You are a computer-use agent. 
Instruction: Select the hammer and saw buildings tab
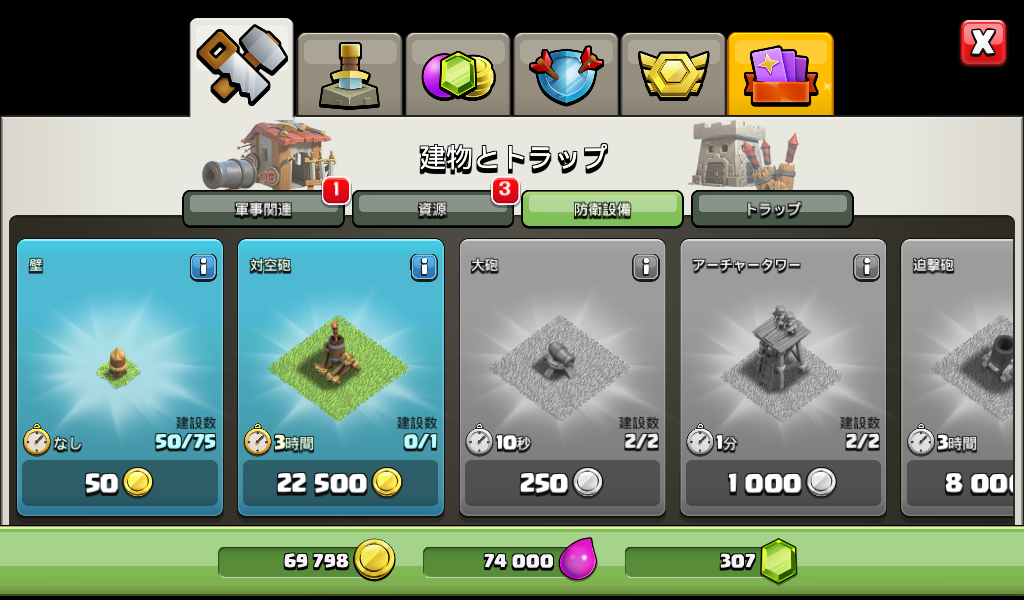(x=242, y=68)
